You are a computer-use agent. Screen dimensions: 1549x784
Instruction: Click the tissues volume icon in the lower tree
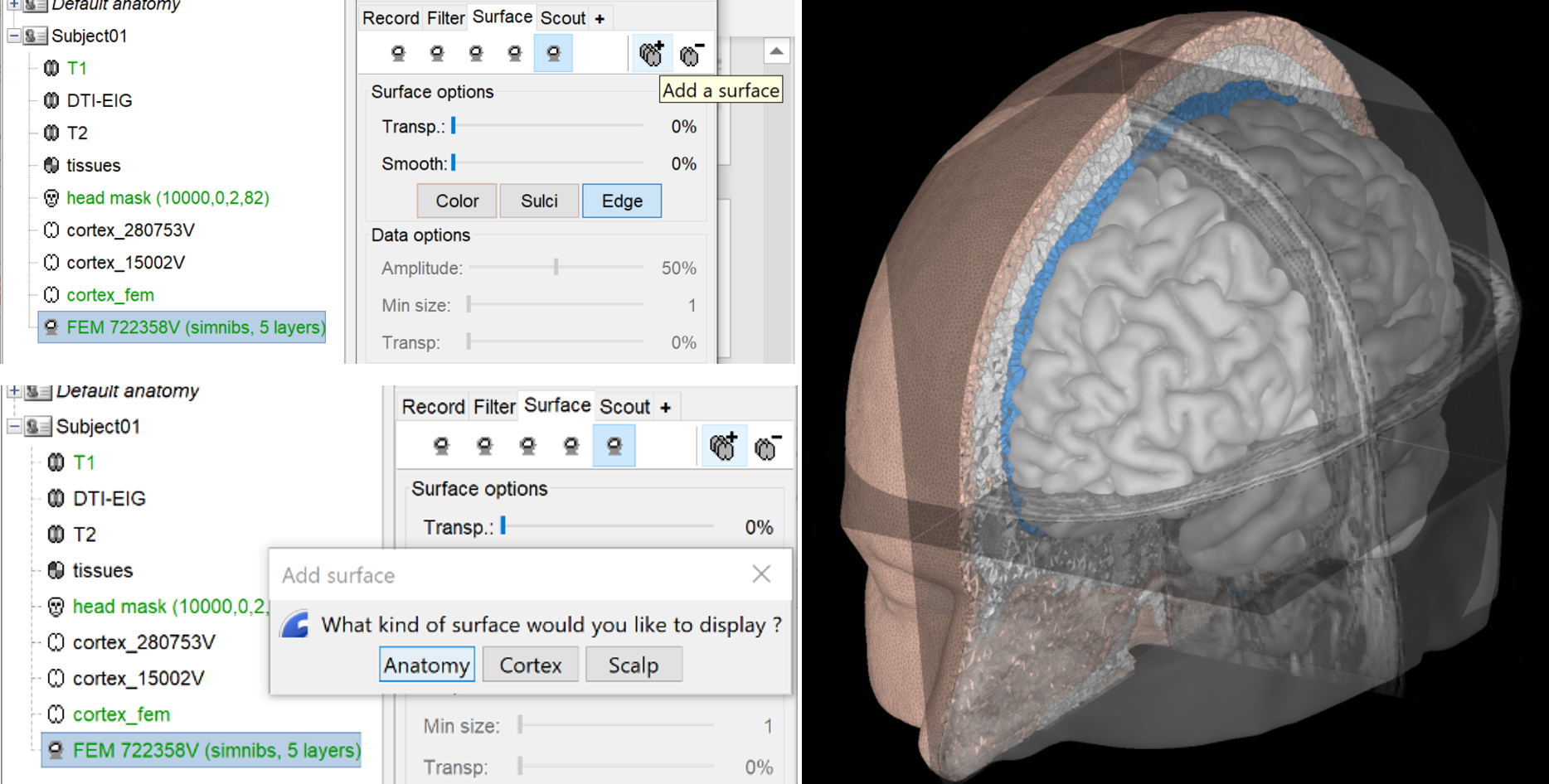[56, 570]
